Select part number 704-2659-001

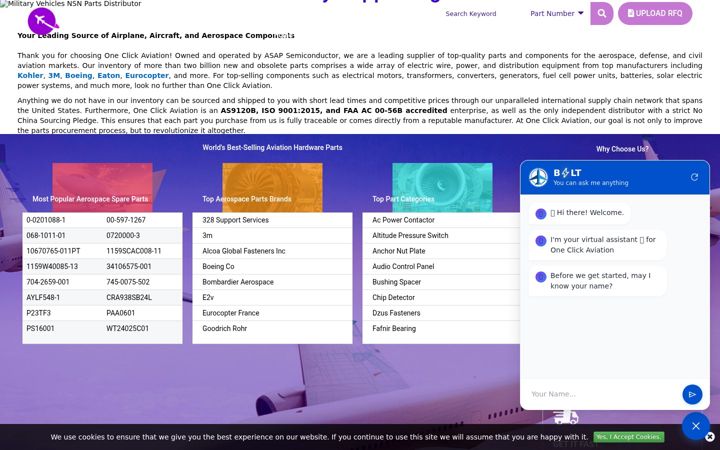[x=48, y=282]
